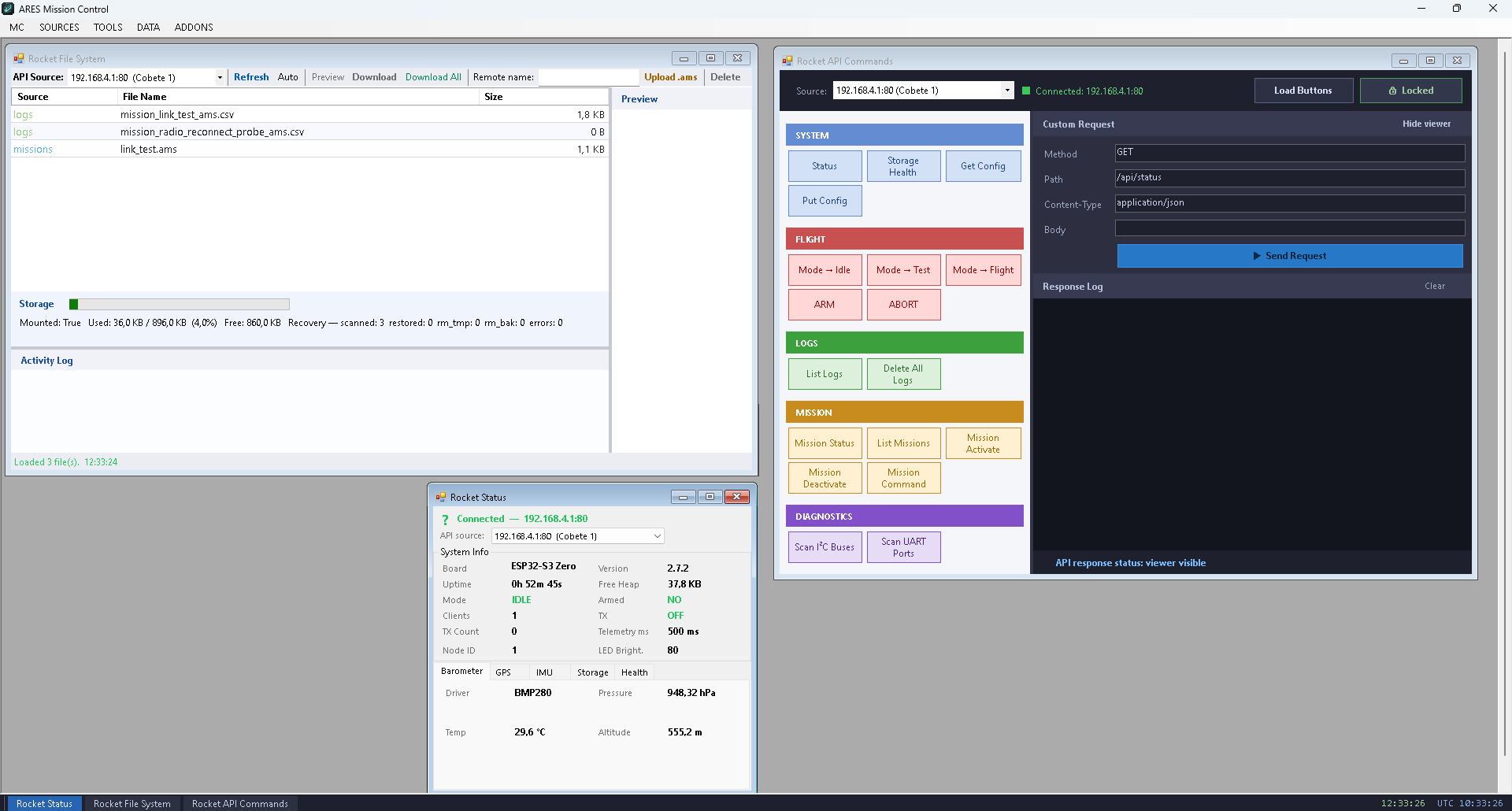Click the Rocket Status window icon

(441, 498)
